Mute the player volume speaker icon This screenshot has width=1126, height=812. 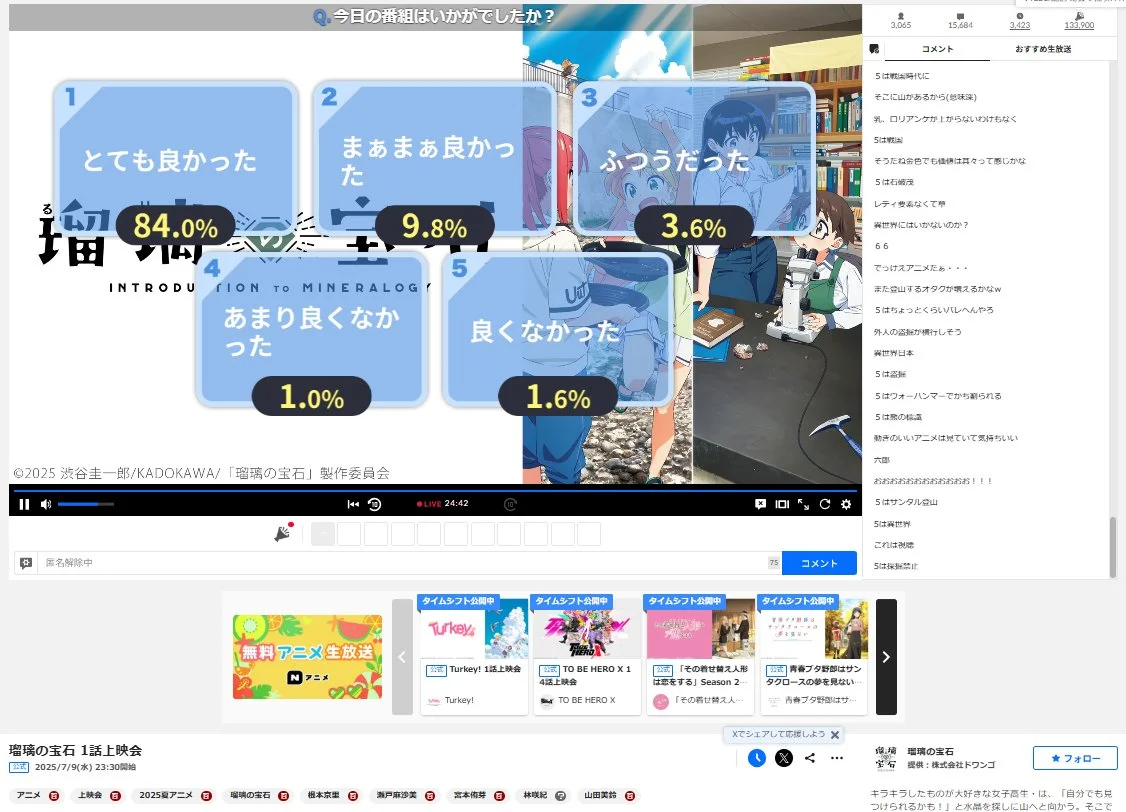46,504
